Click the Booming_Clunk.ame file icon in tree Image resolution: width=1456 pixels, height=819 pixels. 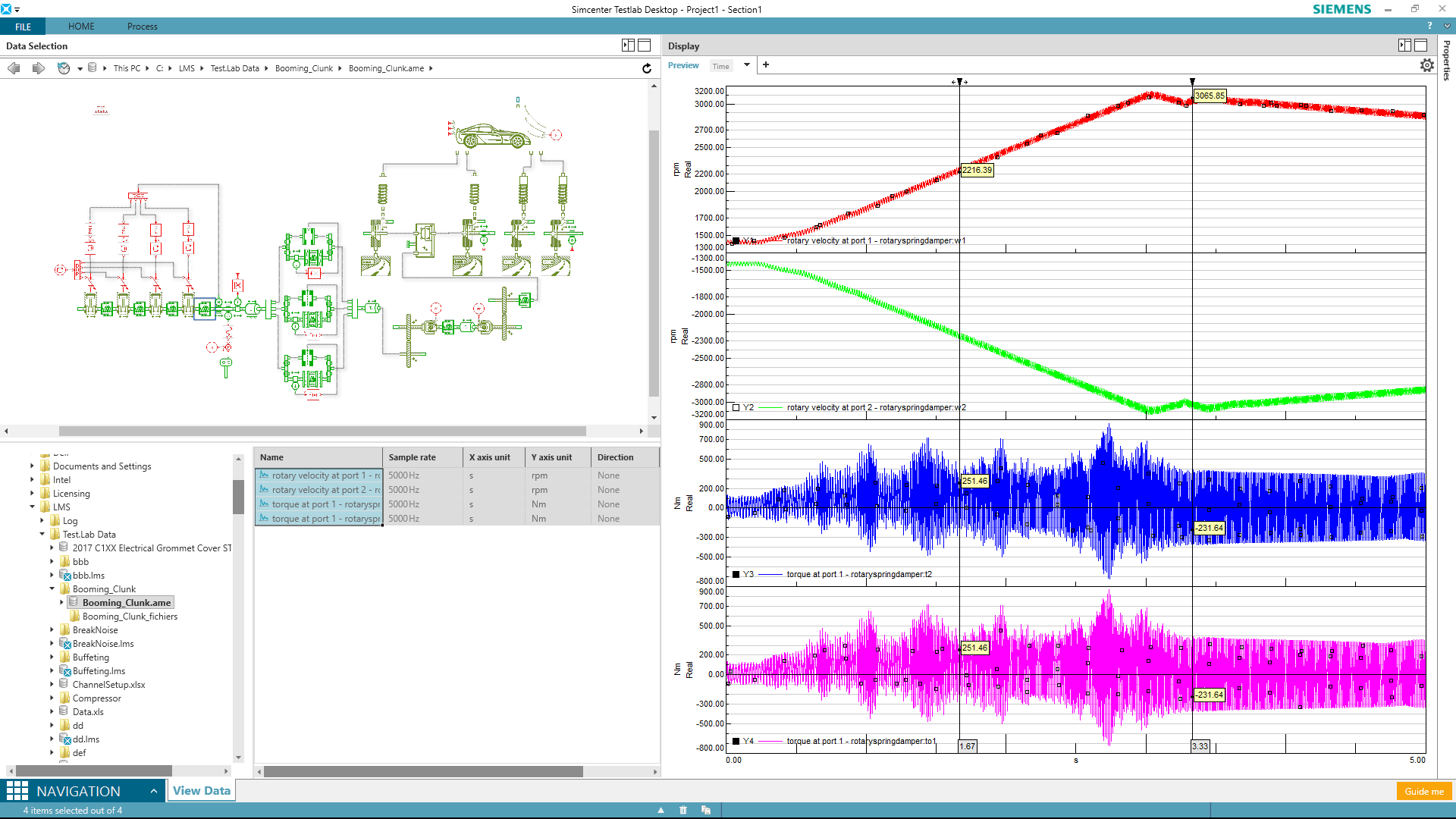click(x=74, y=602)
